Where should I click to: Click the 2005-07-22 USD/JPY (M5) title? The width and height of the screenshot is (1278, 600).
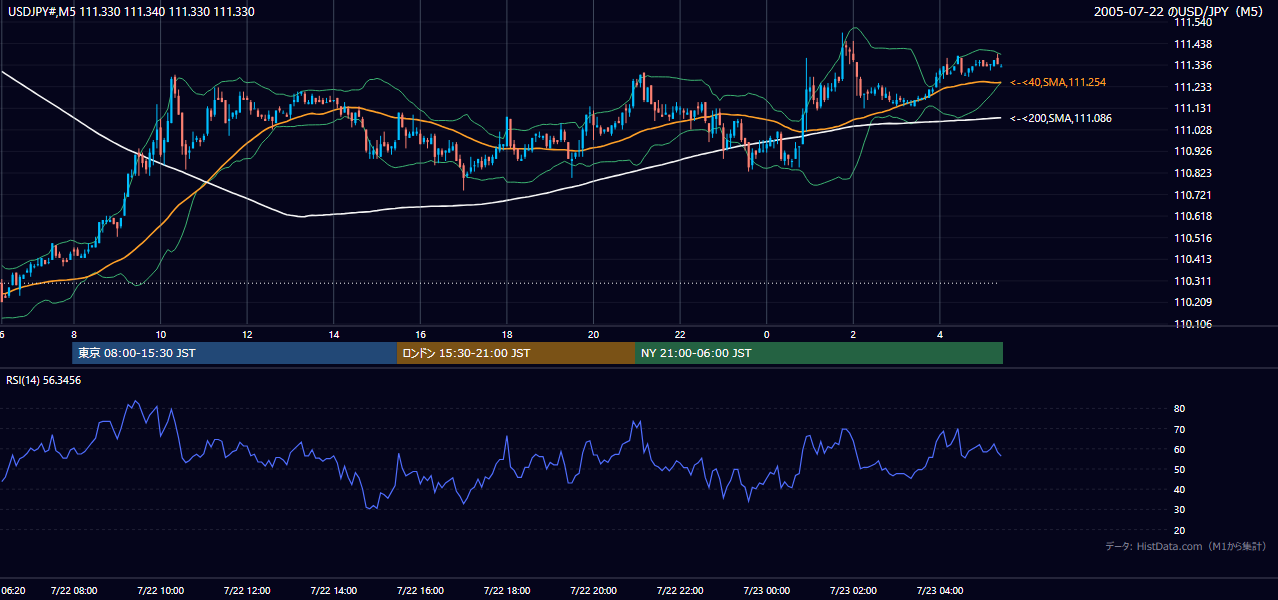click(x=1180, y=12)
